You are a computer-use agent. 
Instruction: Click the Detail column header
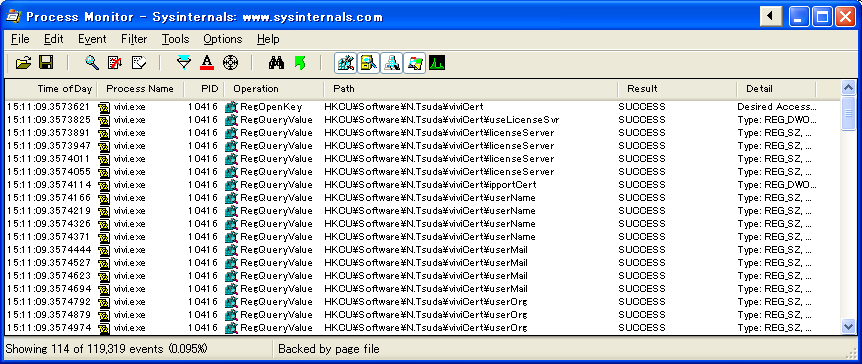pyautogui.click(x=776, y=89)
